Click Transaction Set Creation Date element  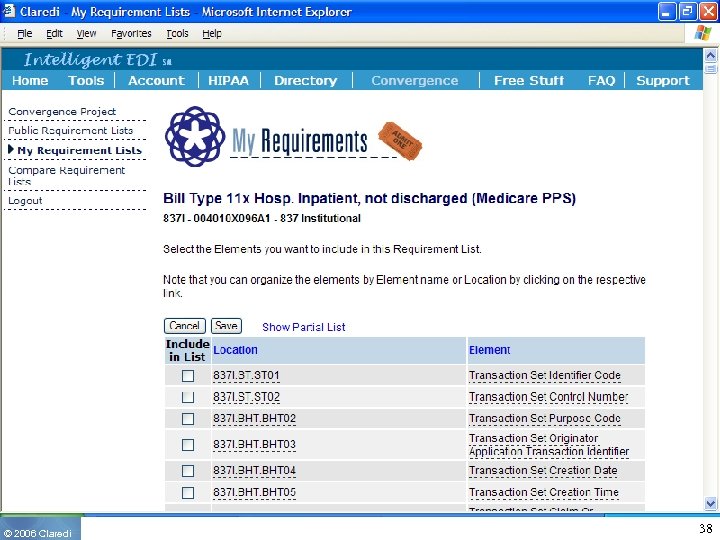543,471
